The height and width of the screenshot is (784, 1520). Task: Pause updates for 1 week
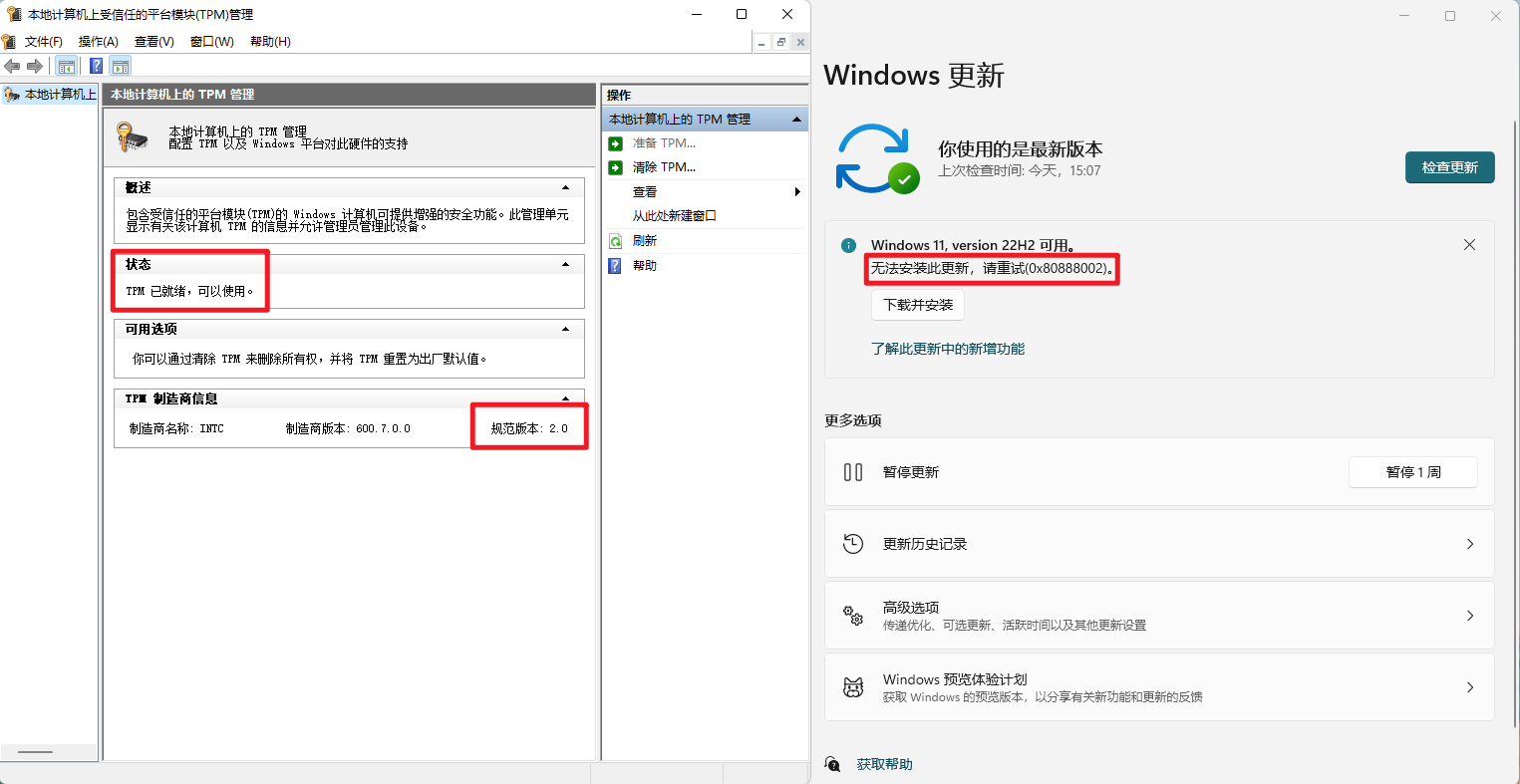1412,472
